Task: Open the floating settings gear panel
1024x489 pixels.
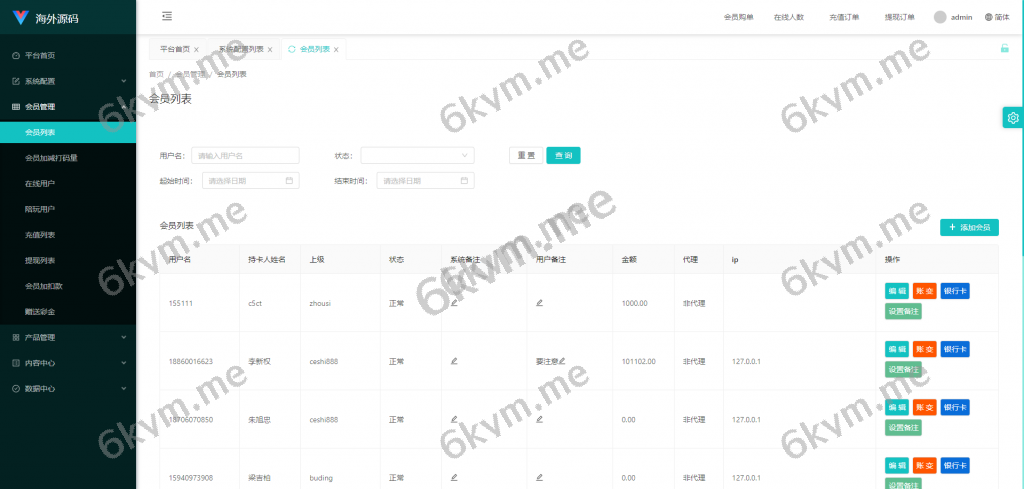Action: click(x=1013, y=118)
